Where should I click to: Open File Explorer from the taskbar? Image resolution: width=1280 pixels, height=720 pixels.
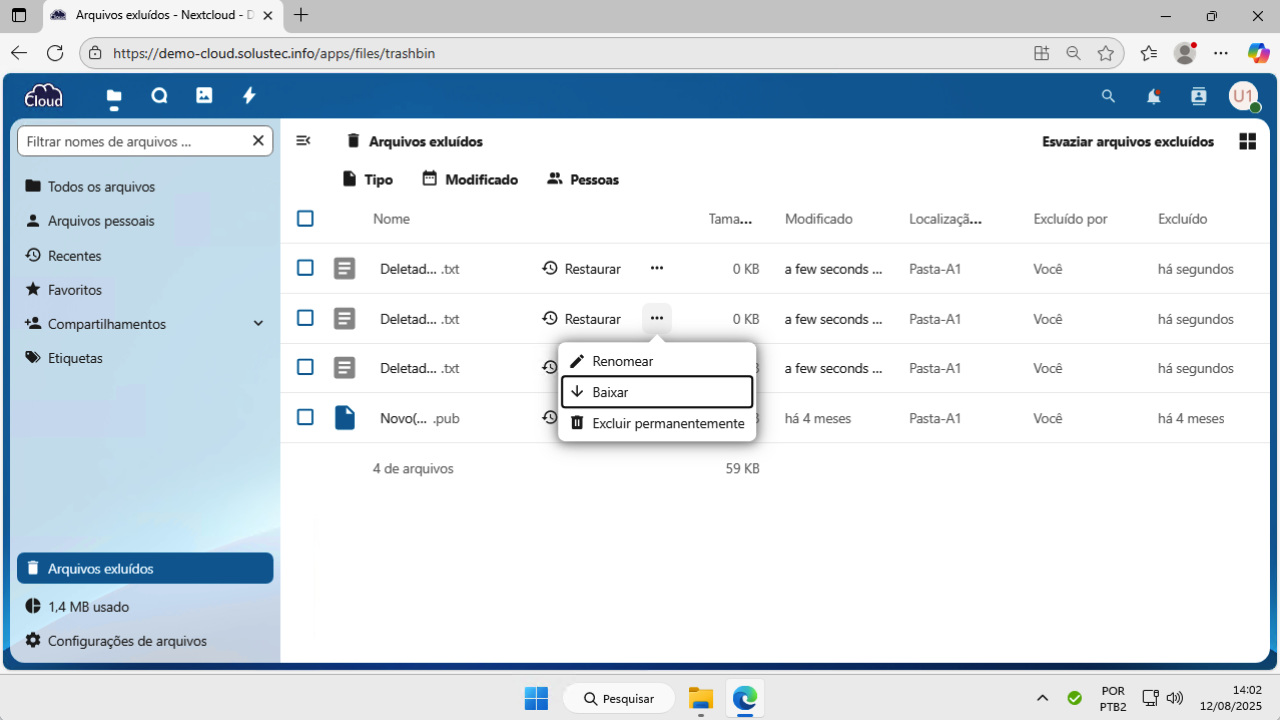point(700,698)
